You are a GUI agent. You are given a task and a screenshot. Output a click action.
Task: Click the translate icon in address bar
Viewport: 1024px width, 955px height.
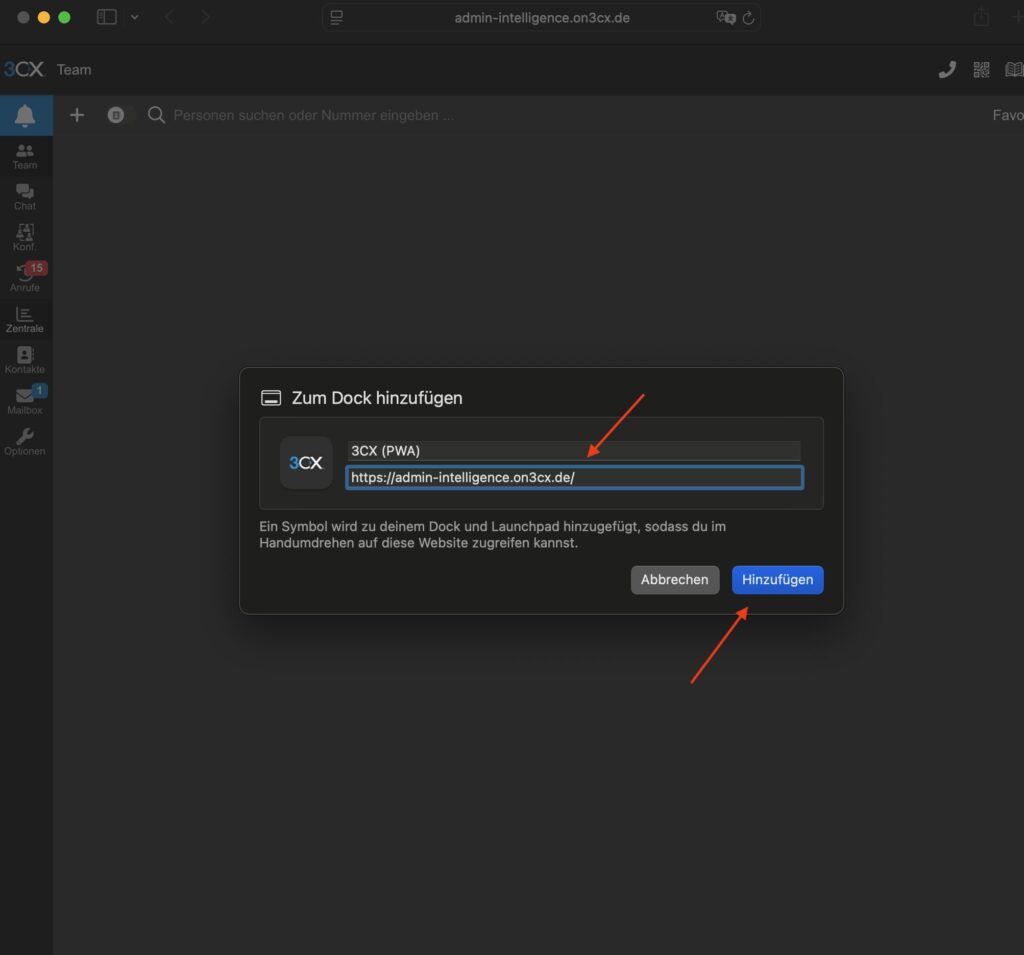(x=726, y=18)
